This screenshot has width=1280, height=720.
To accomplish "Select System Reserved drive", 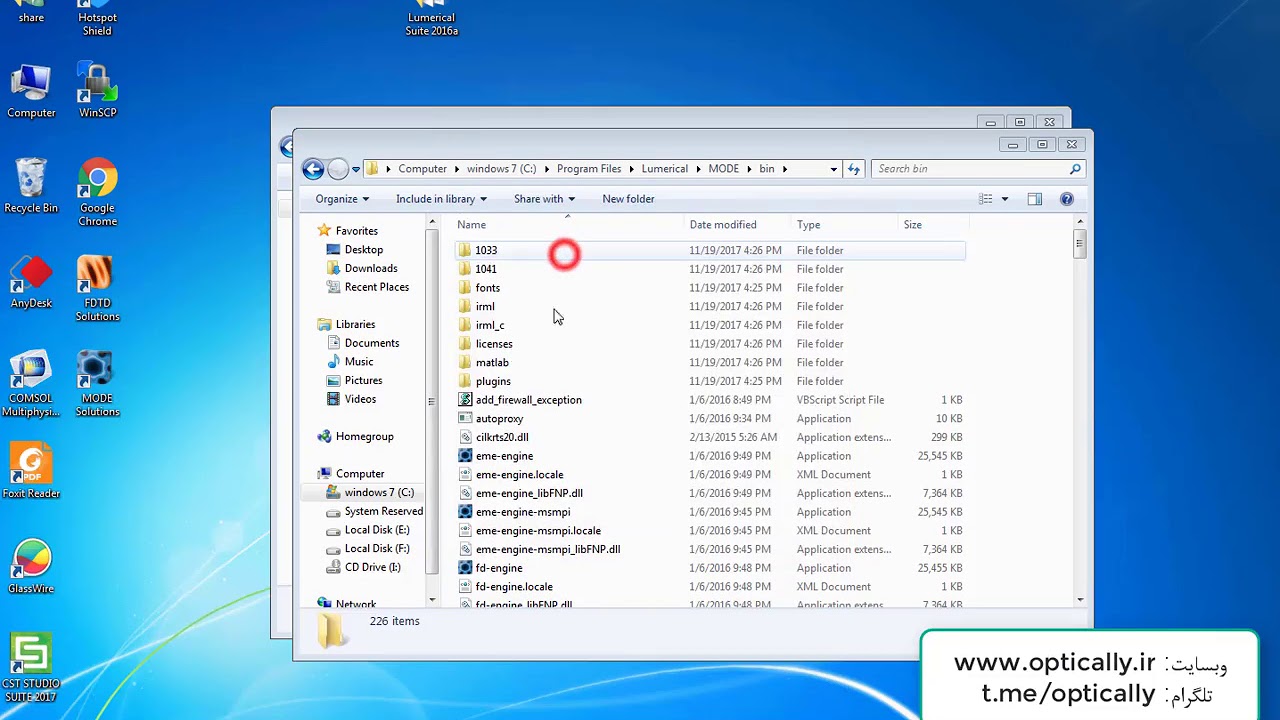I will (383, 511).
